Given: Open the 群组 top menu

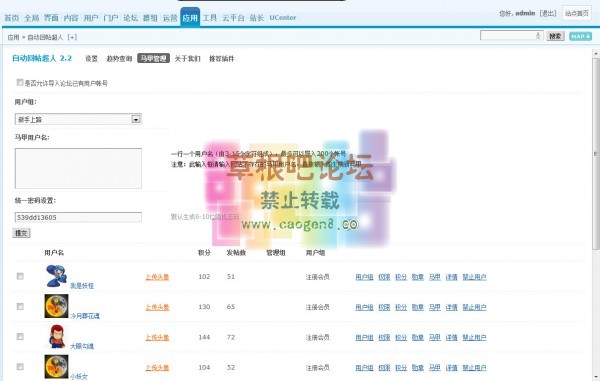Looking at the screenshot, I should 150,18.
